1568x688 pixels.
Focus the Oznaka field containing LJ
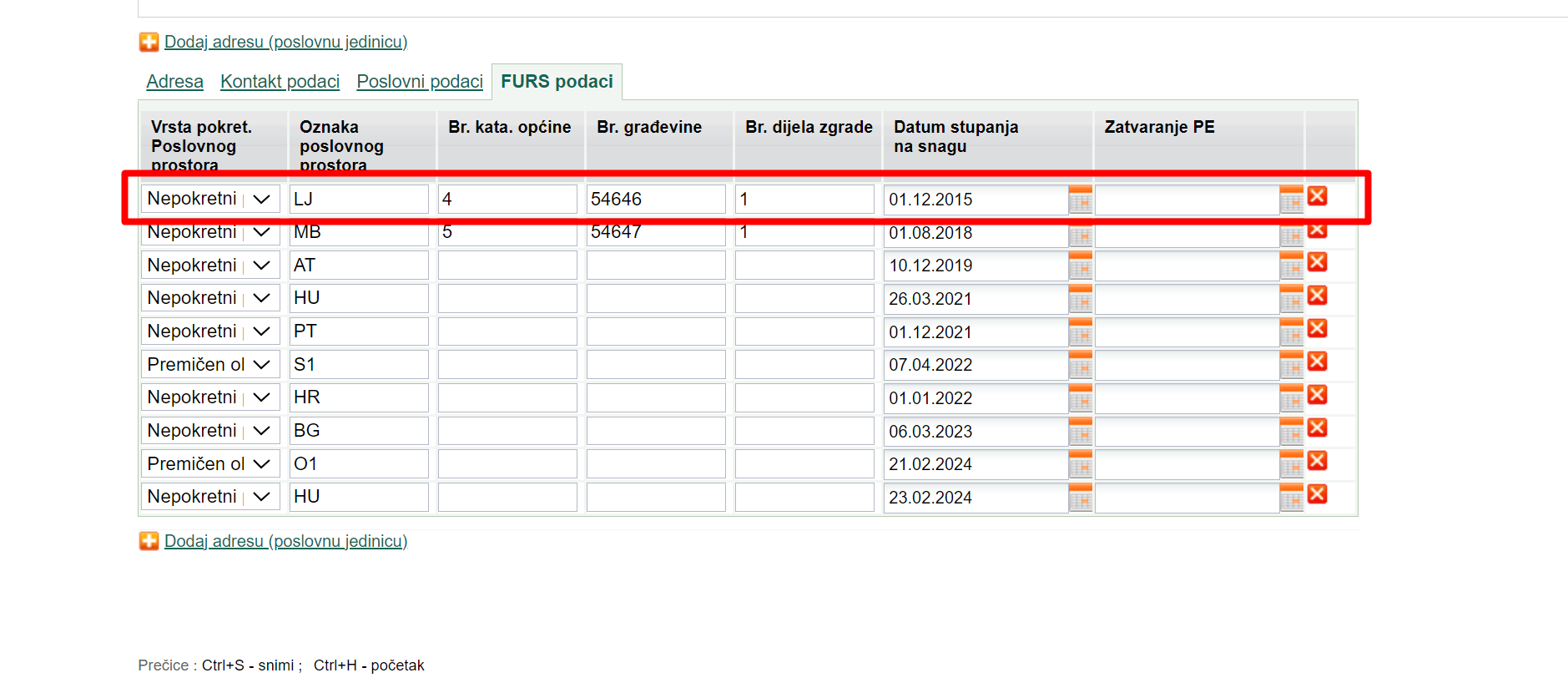[x=359, y=199]
